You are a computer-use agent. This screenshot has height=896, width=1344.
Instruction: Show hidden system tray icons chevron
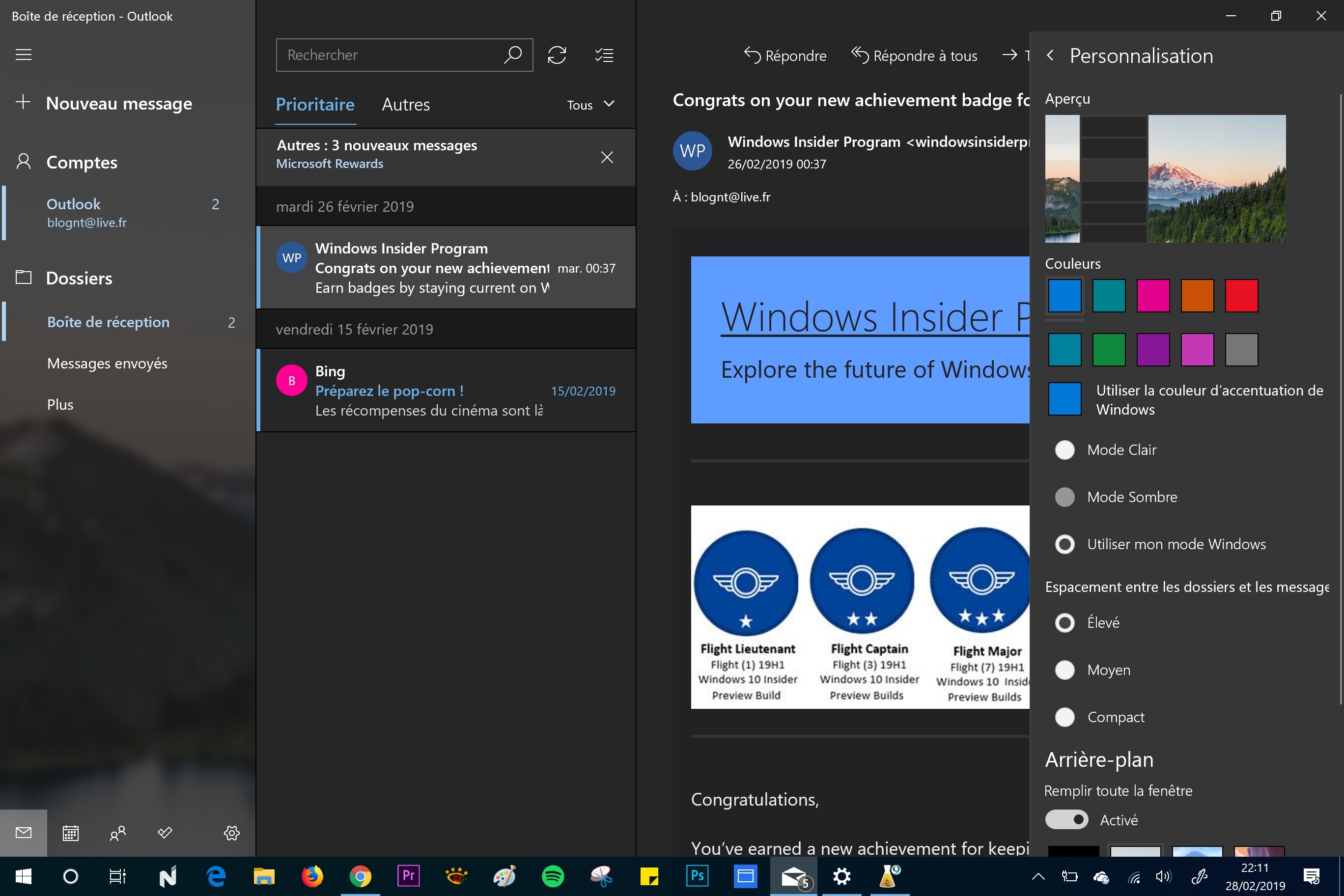(1038, 876)
